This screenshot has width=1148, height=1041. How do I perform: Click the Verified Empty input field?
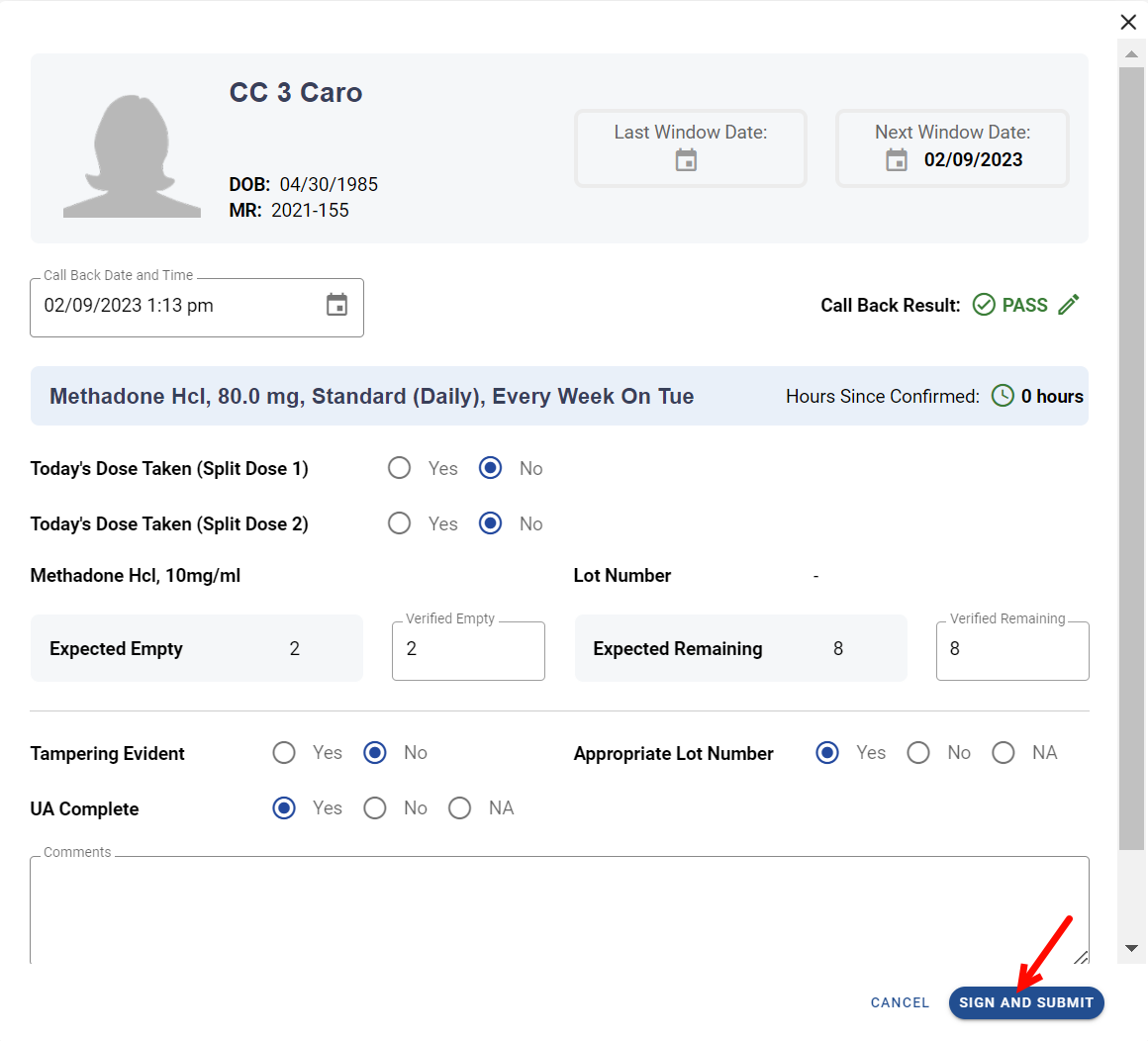[468, 650]
